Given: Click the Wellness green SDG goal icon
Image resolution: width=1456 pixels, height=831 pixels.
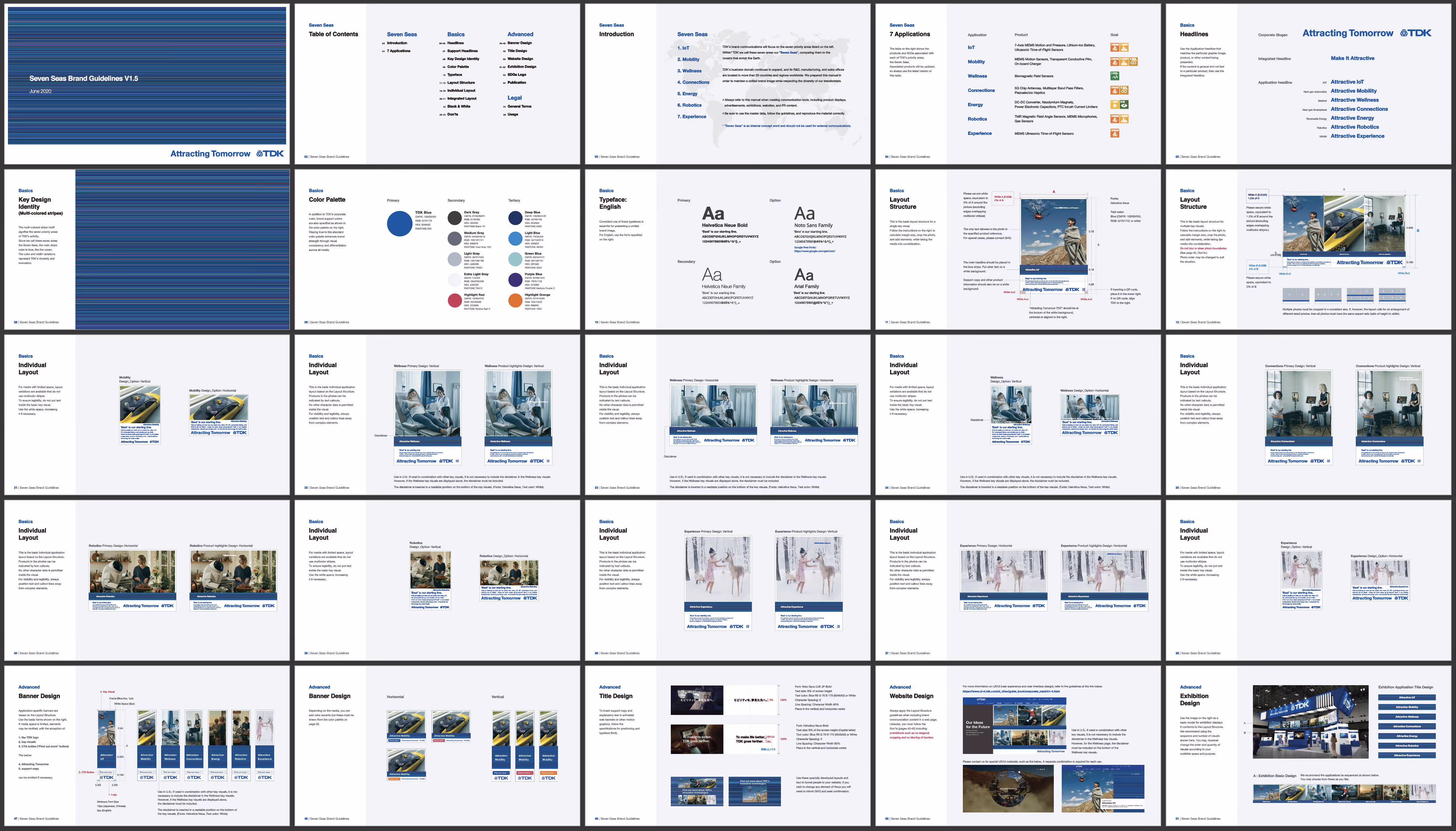Looking at the screenshot, I should pos(1114,76).
